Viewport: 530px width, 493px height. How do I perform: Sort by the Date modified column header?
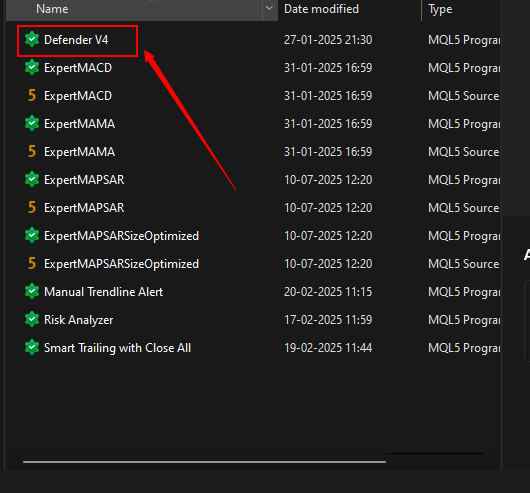(321, 9)
